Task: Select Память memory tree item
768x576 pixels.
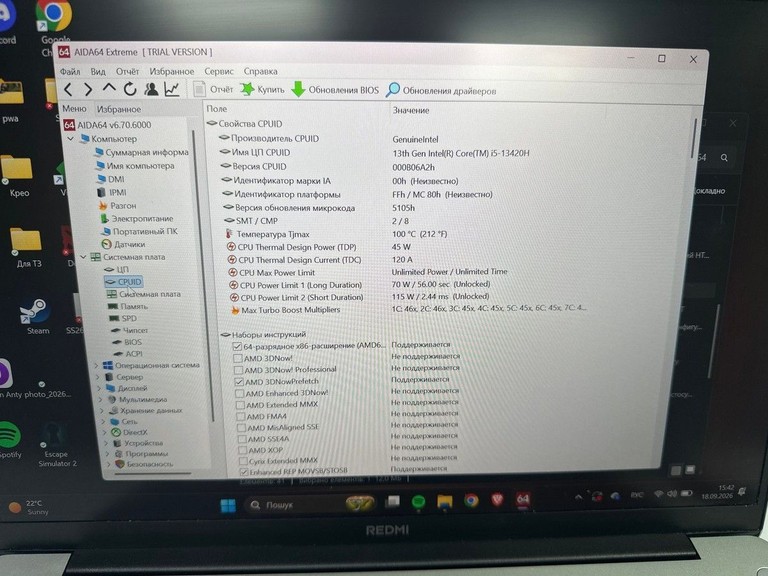Action: tap(128, 306)
